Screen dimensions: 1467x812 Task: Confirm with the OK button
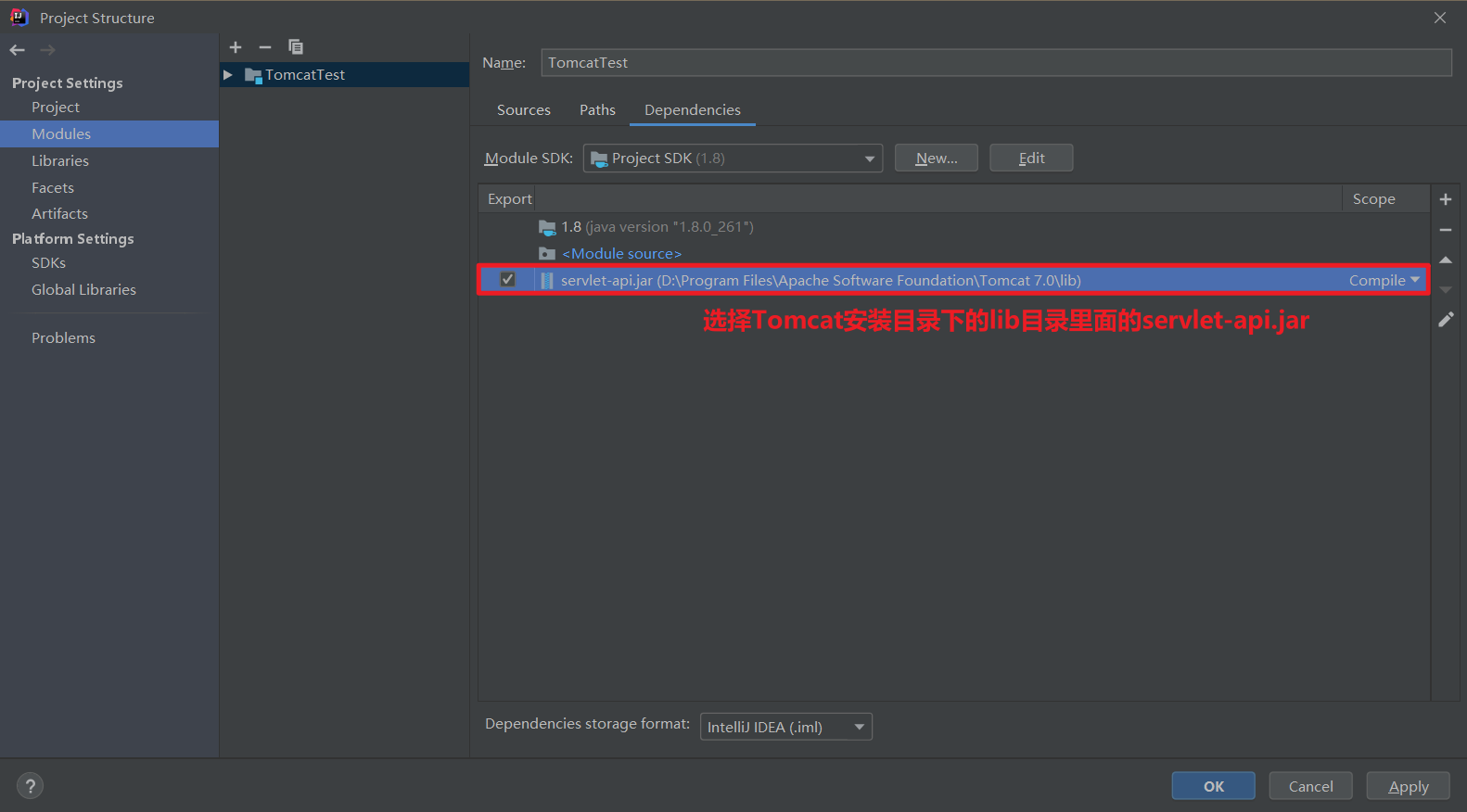tap(1214, 786)
